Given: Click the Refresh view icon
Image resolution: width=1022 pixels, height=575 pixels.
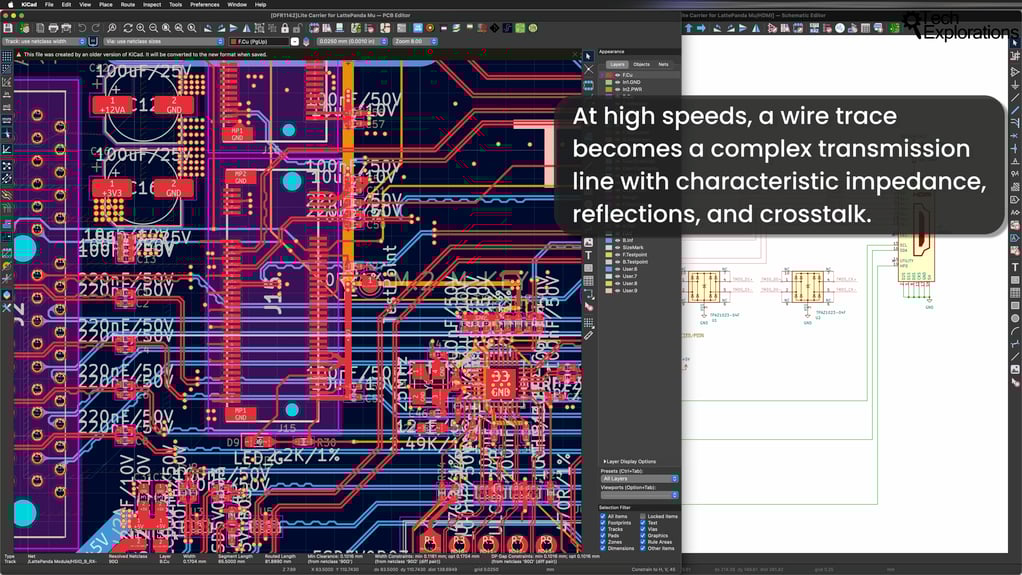Looking at the screenshot, I should click(128, 27).
